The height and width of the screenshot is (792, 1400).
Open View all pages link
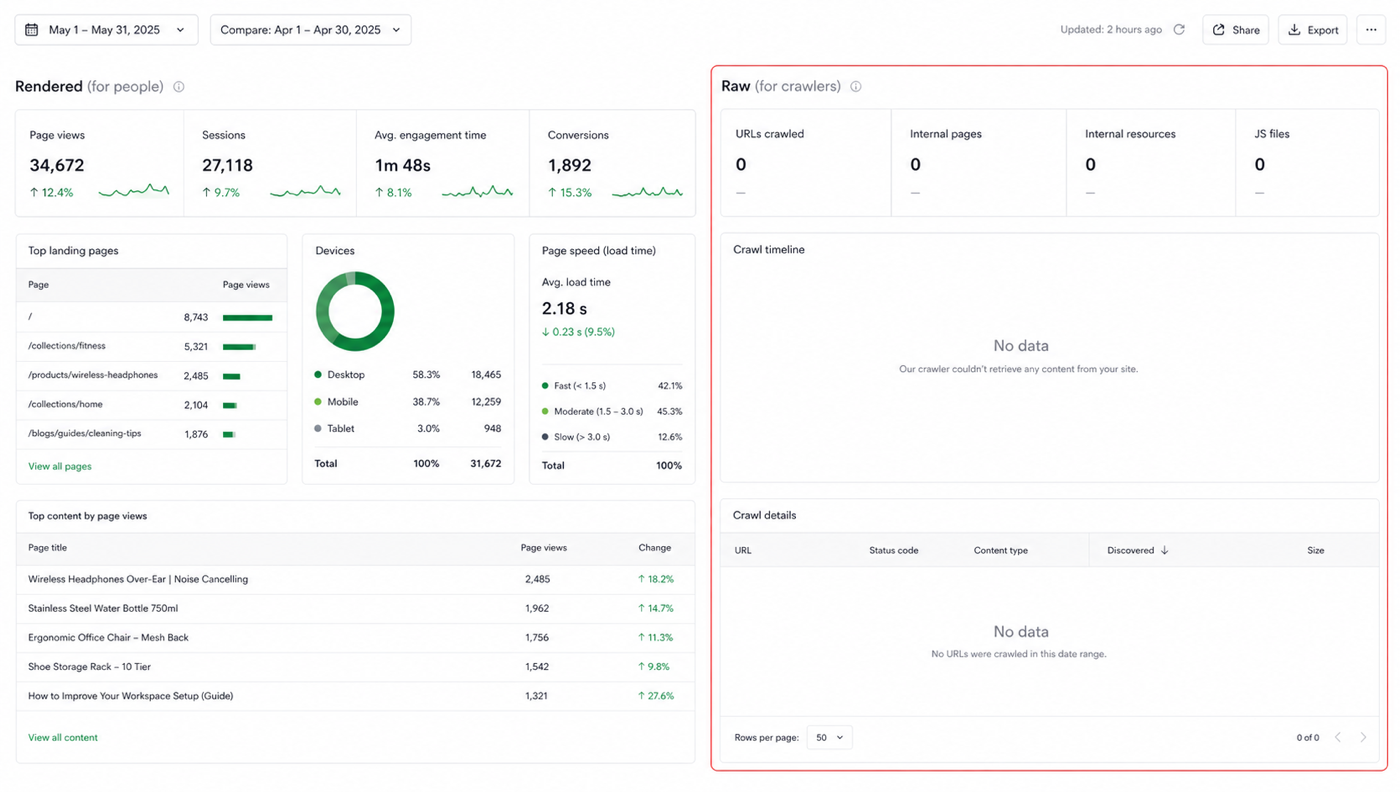[60, 467]
